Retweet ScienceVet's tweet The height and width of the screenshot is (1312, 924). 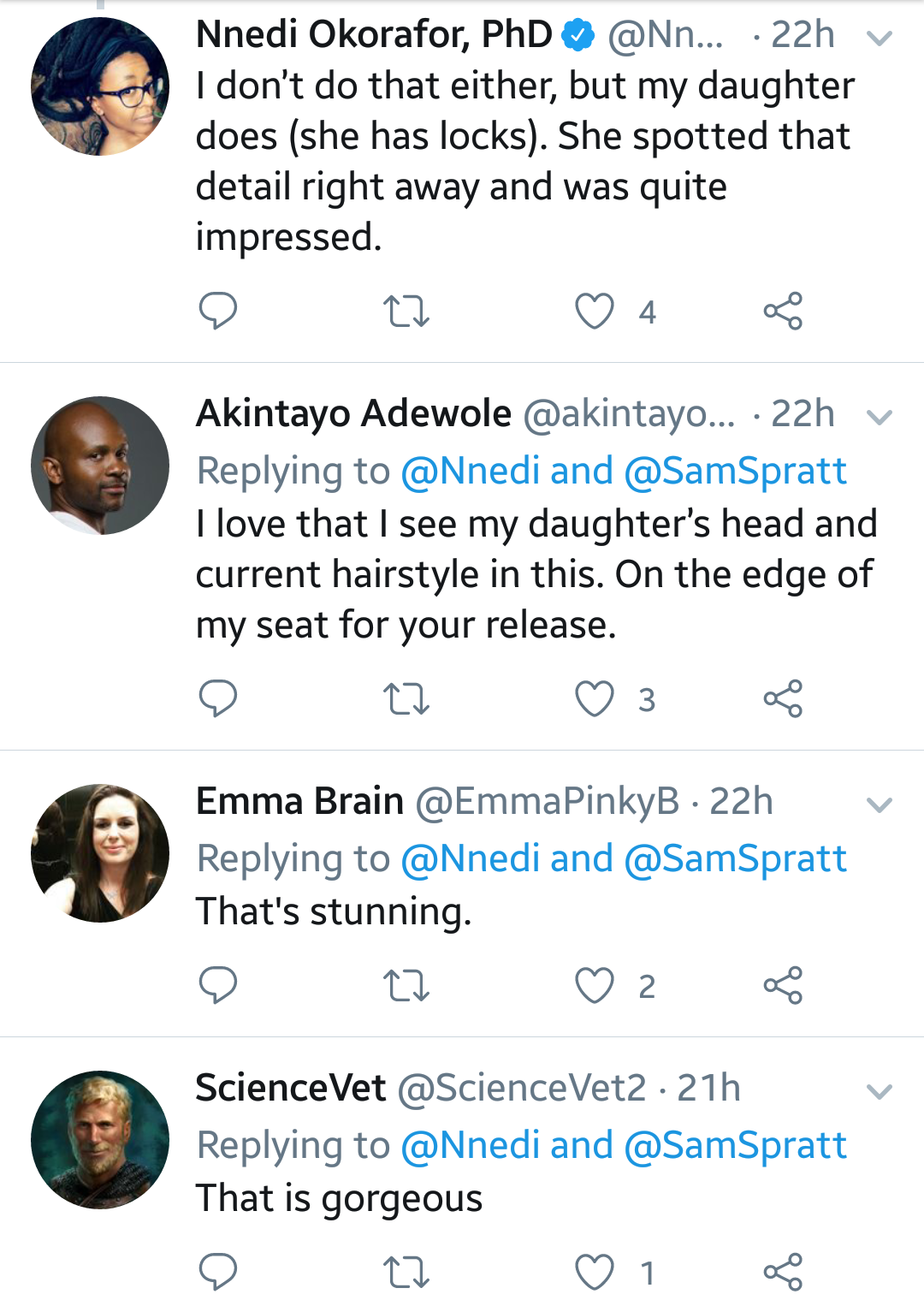(x=406, y=1273)
